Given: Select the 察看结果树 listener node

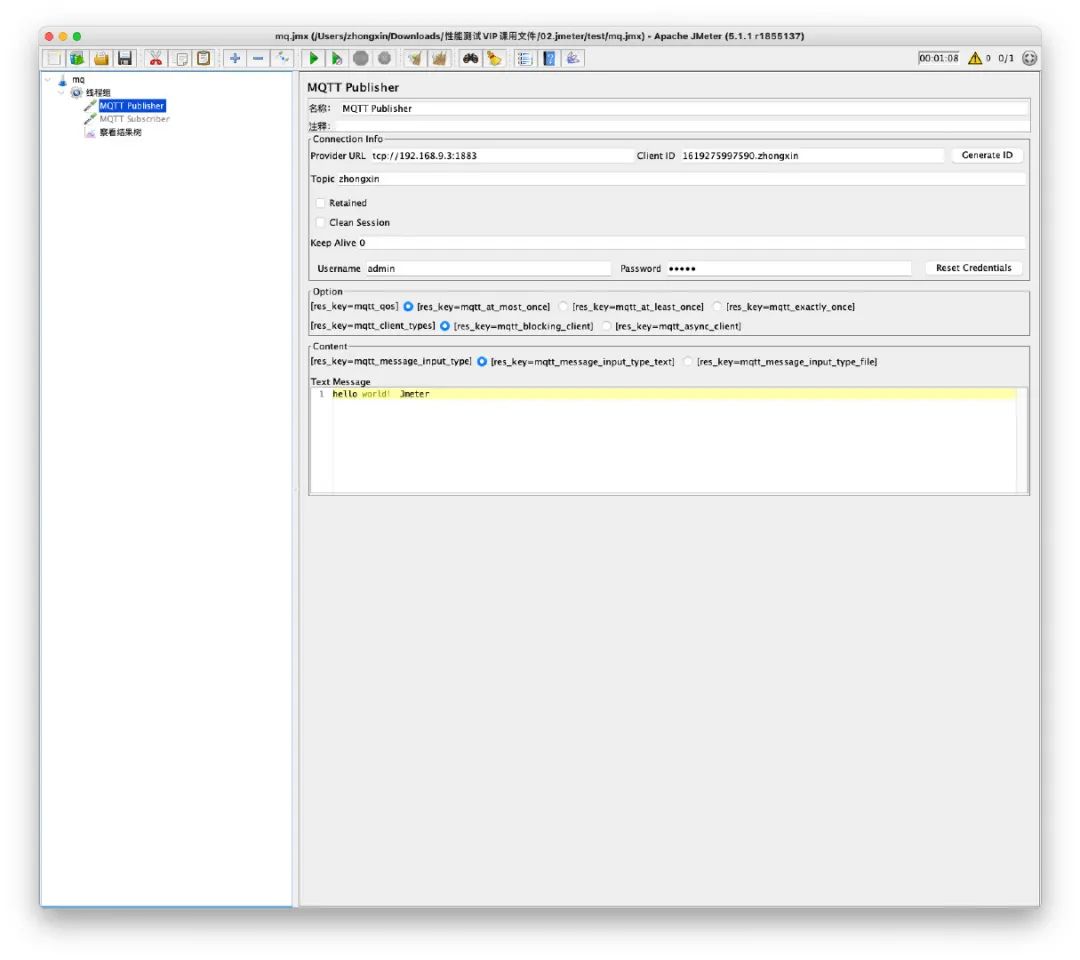Looking at the screenshot, I should (121, 132).
